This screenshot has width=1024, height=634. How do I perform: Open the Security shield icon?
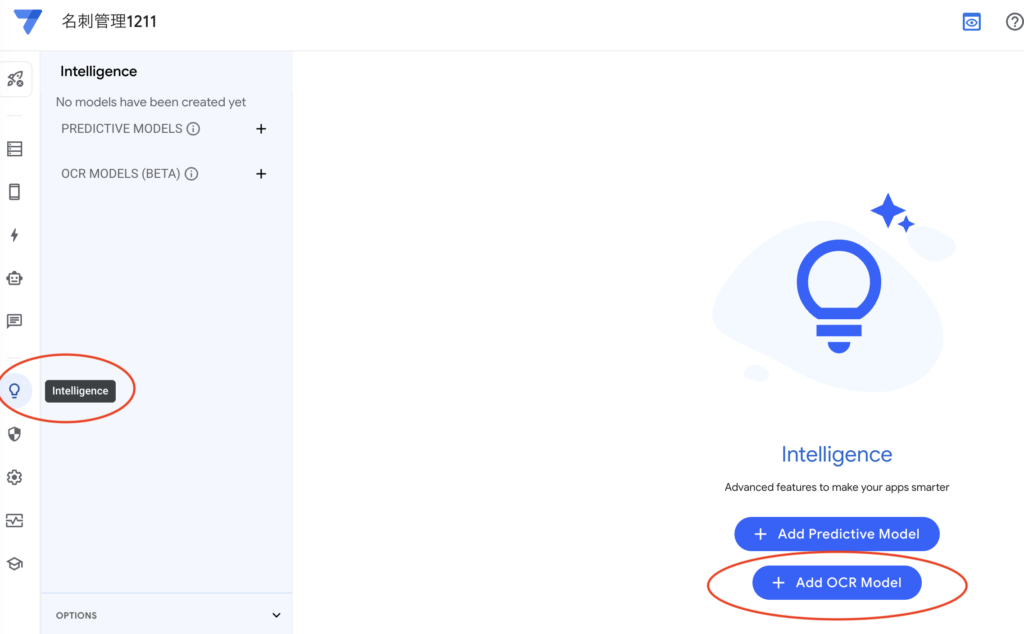click(15, 434)
